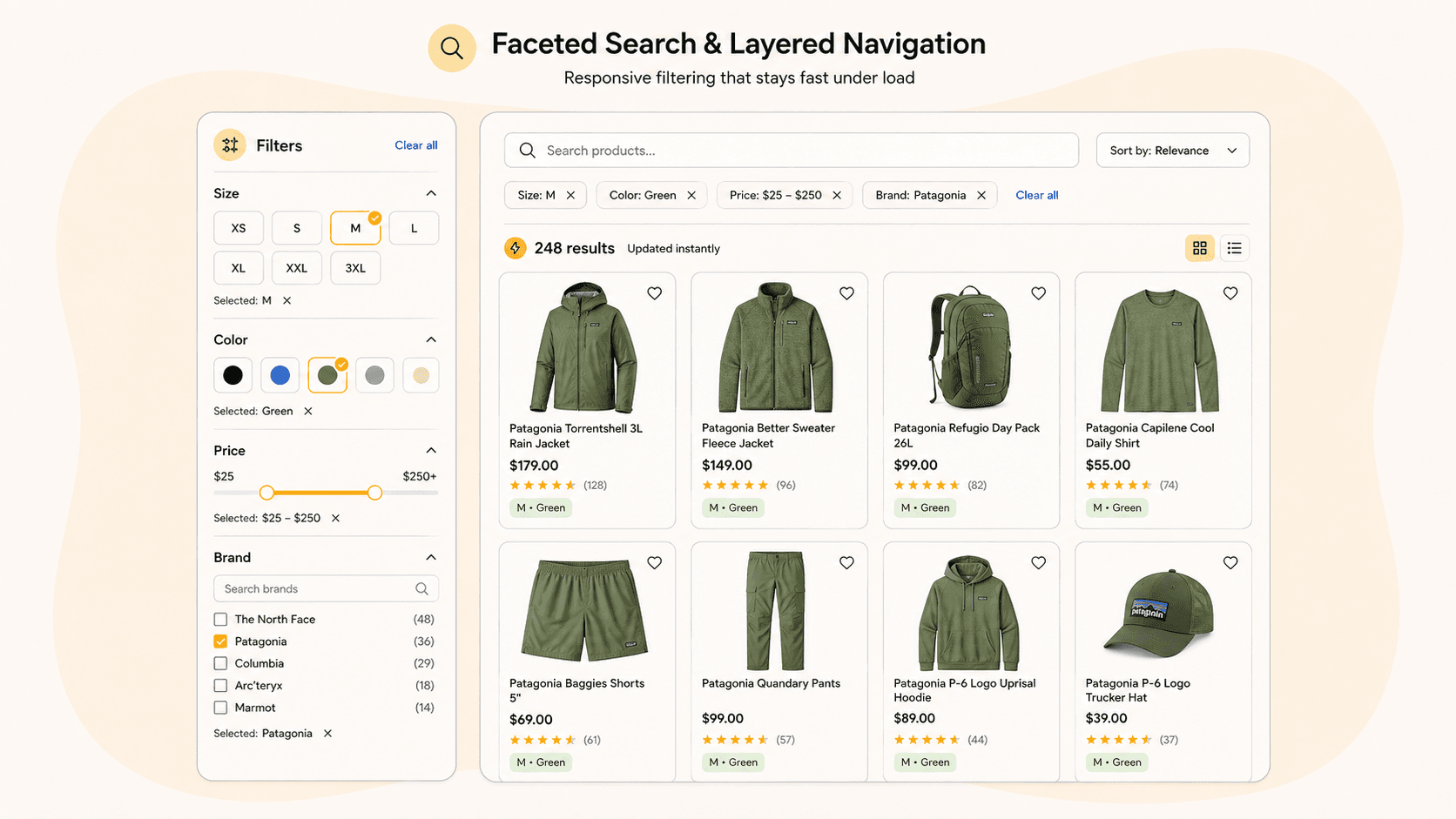This screenshot has width=1456, height=819.
Task: Remove the Size: M filter chip
Action: [570, 195]
